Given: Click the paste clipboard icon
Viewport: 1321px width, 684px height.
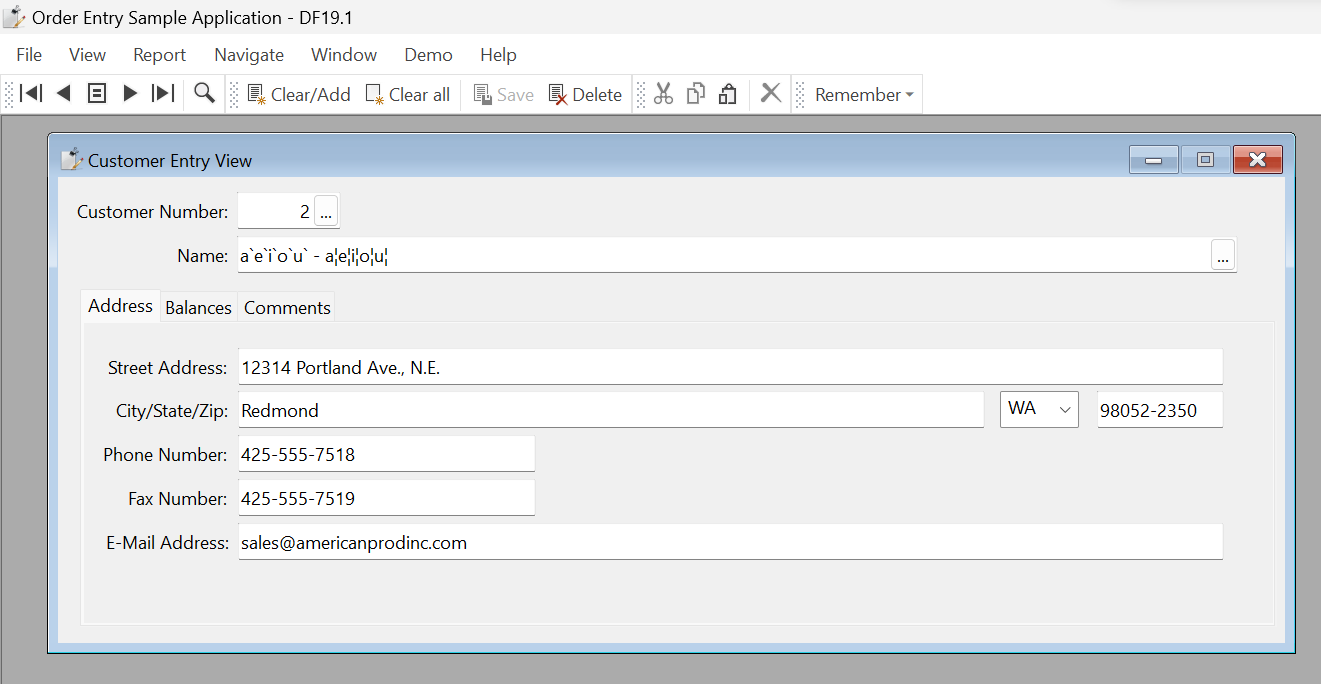Looking at the screenshot, I should coord(728,94).
